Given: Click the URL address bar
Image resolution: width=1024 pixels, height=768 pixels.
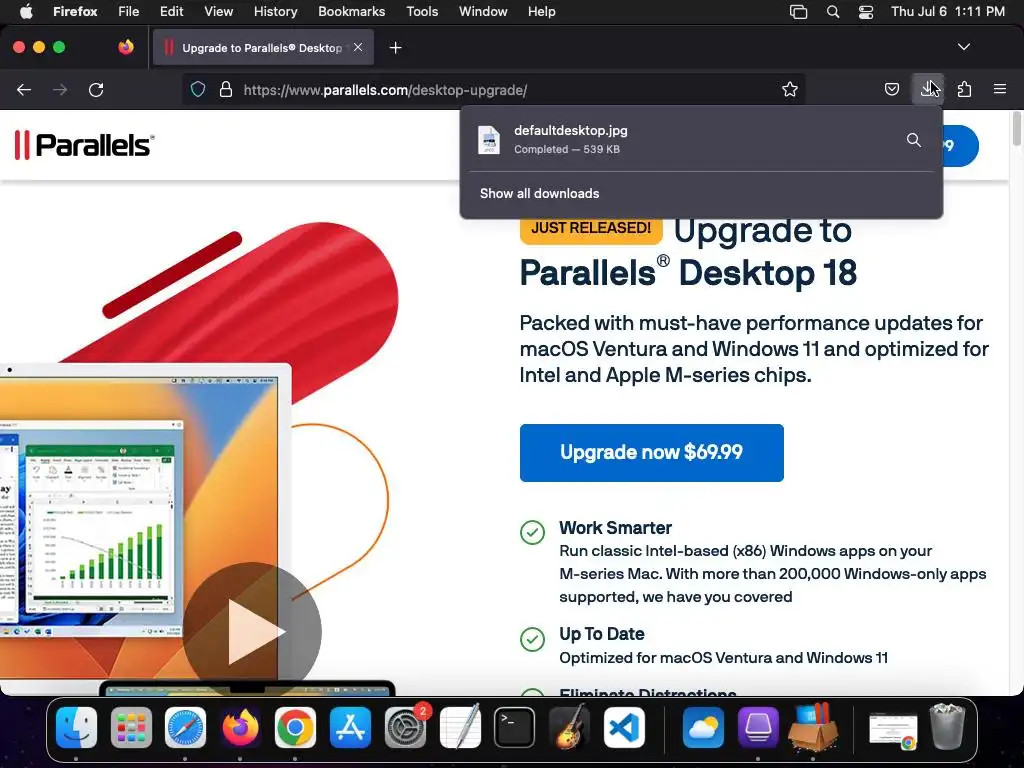Looking at the screenshot, I should click(x=494, y=89).
